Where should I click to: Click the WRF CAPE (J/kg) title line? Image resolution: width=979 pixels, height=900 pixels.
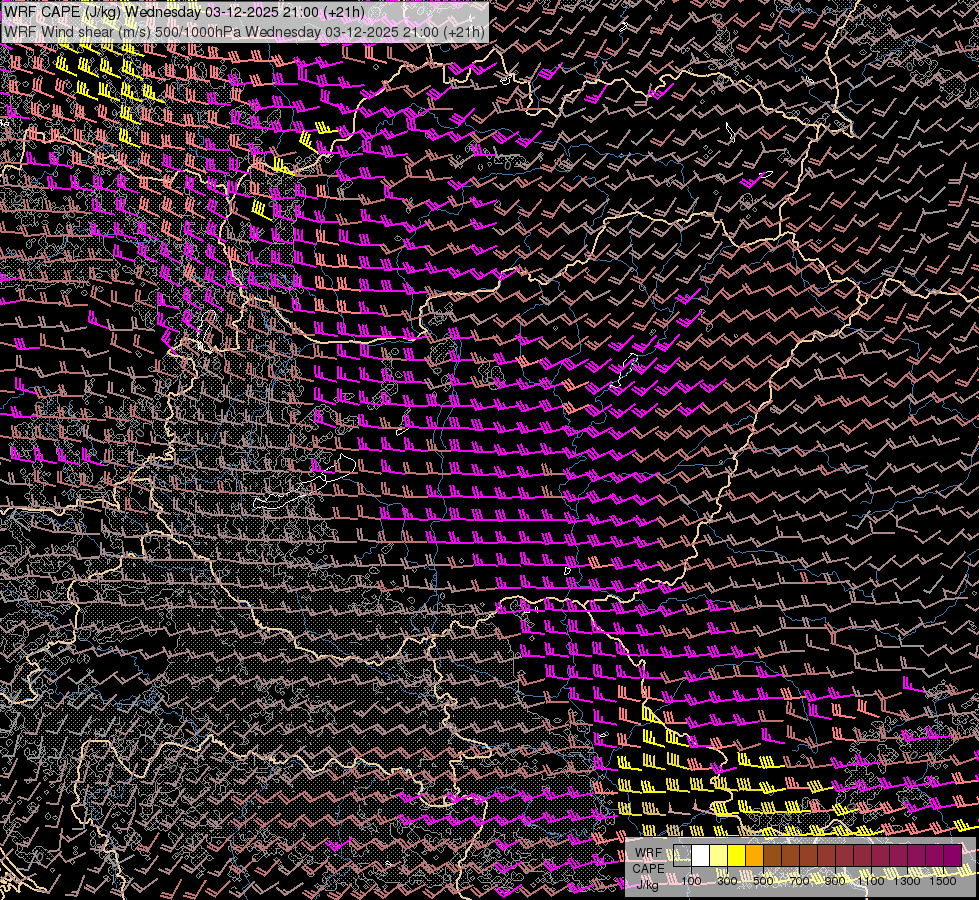coord(184,12)
